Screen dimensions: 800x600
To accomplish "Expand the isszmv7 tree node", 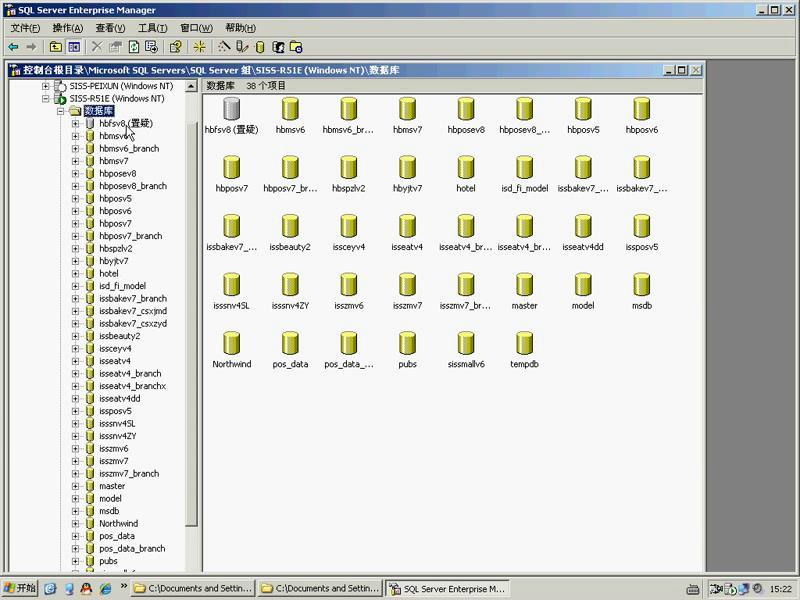I will point(76,461).
